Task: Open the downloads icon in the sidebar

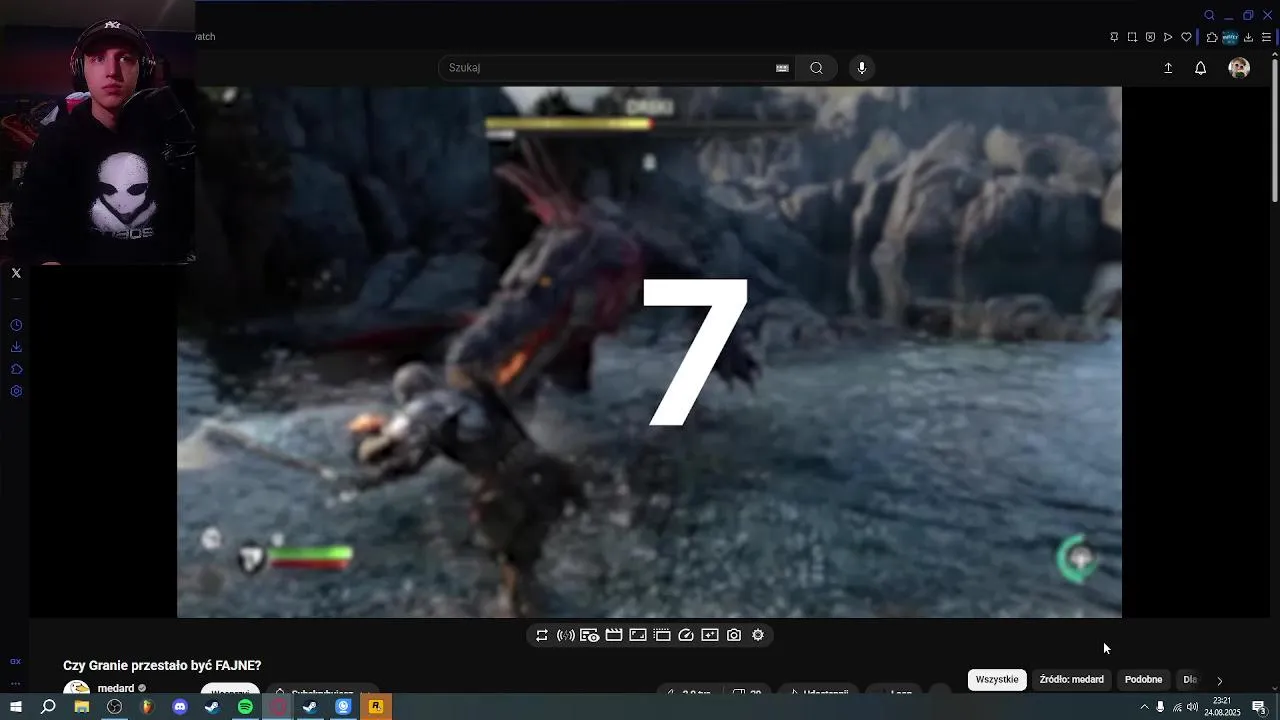Action: (x=16, y=347)
